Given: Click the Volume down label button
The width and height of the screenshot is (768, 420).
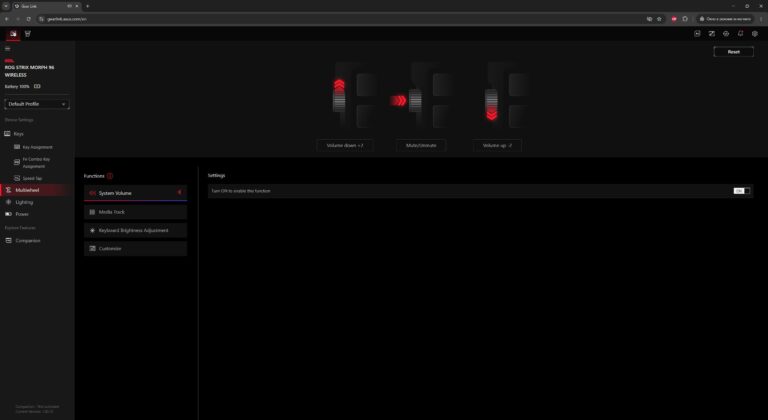Looking at the screenshot, I should pos(345,146).
